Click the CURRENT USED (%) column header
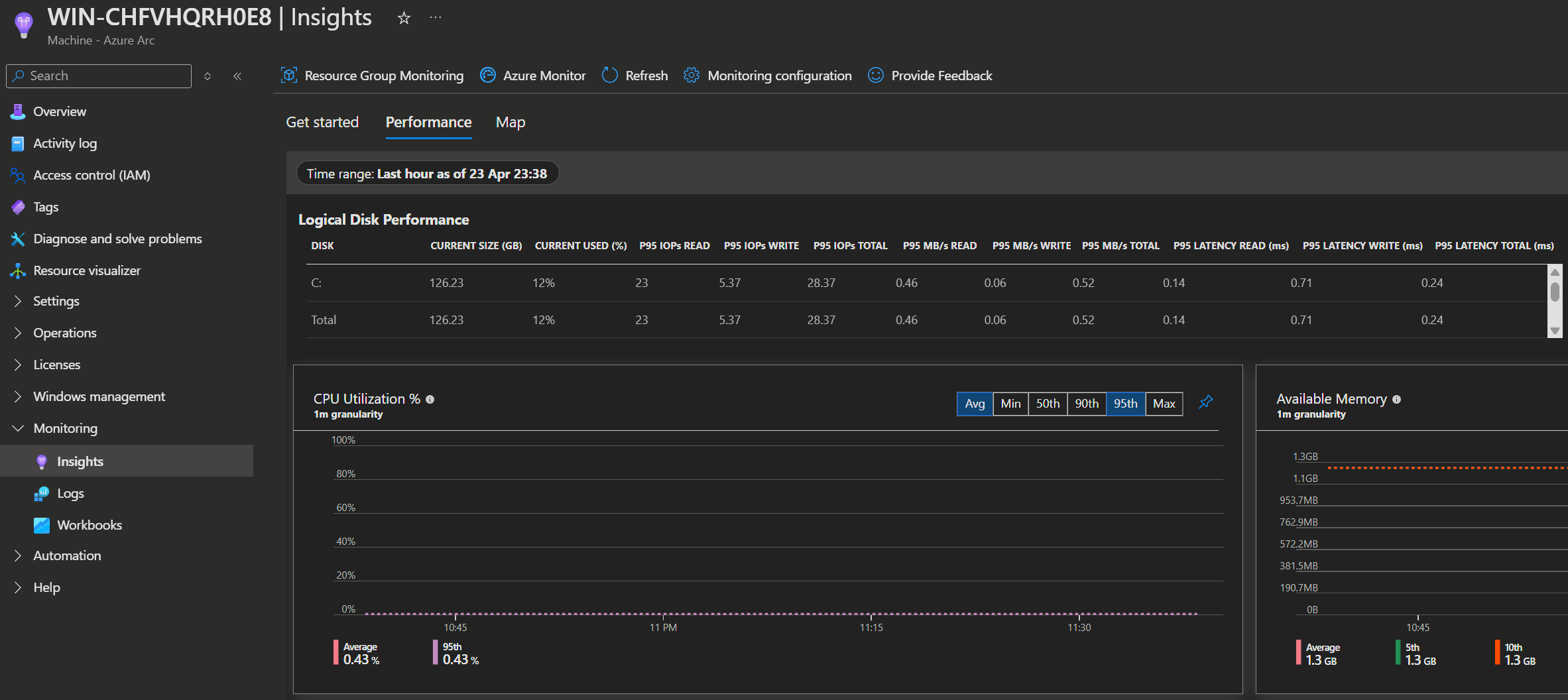Screen dimensions: 1568x700 coord(581,246)
